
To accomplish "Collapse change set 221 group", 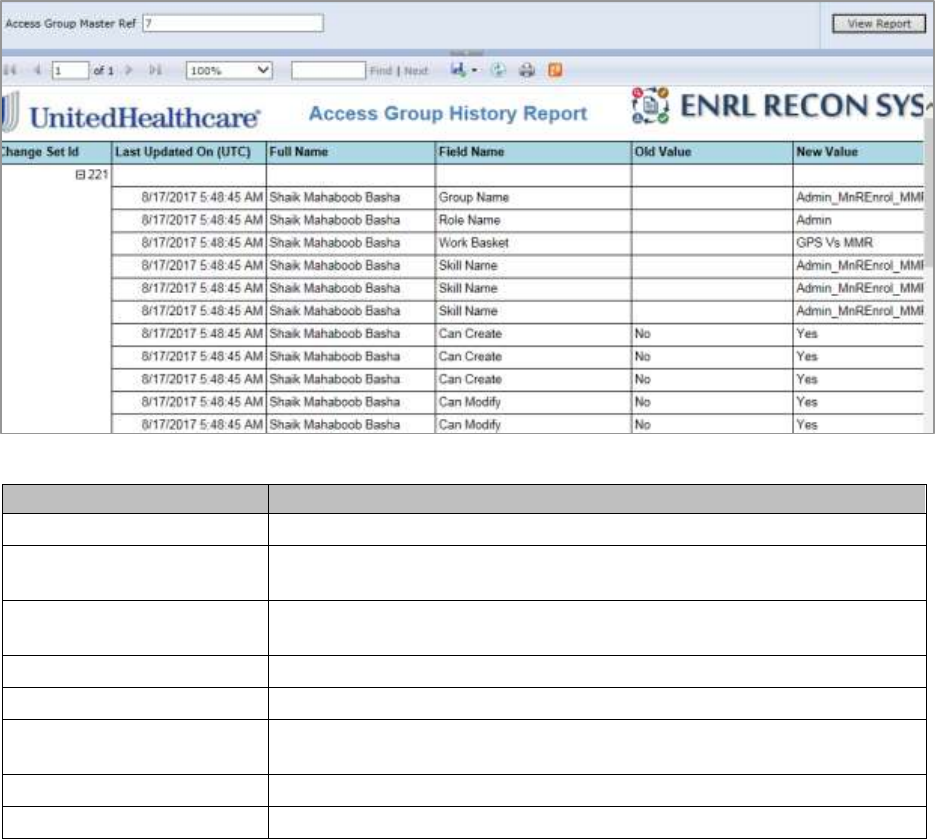I will [80, 175].
